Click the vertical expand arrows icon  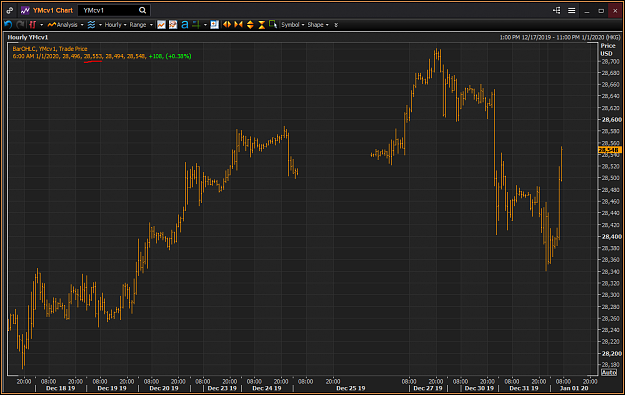[250, 25]
